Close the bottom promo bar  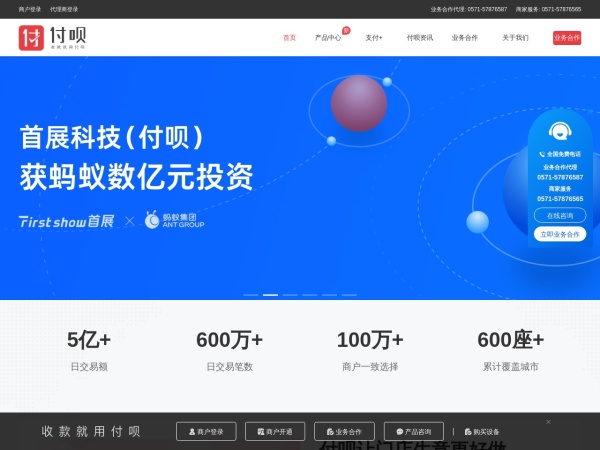pos(548,422)
